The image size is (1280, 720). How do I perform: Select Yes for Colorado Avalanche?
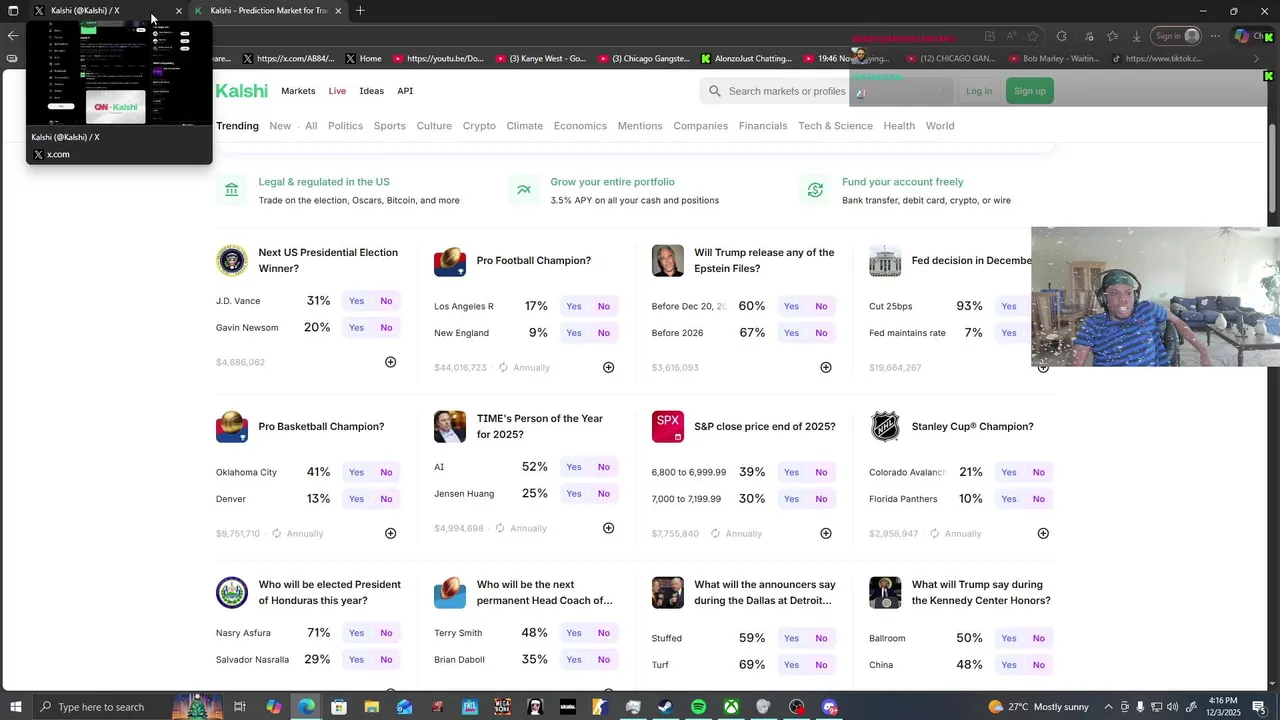pos(1009,472)
